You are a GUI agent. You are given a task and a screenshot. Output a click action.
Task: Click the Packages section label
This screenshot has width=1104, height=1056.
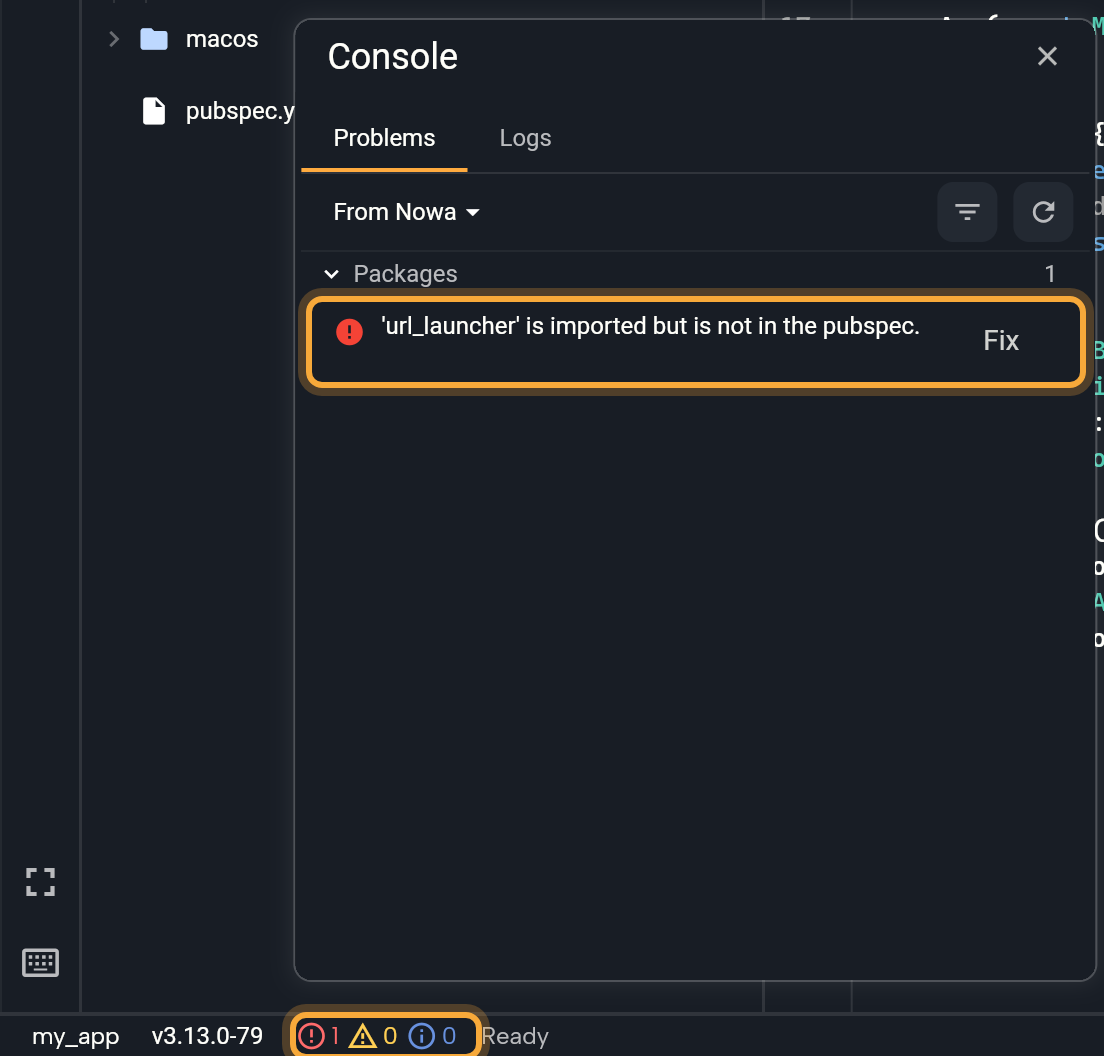tap(406, 274)
